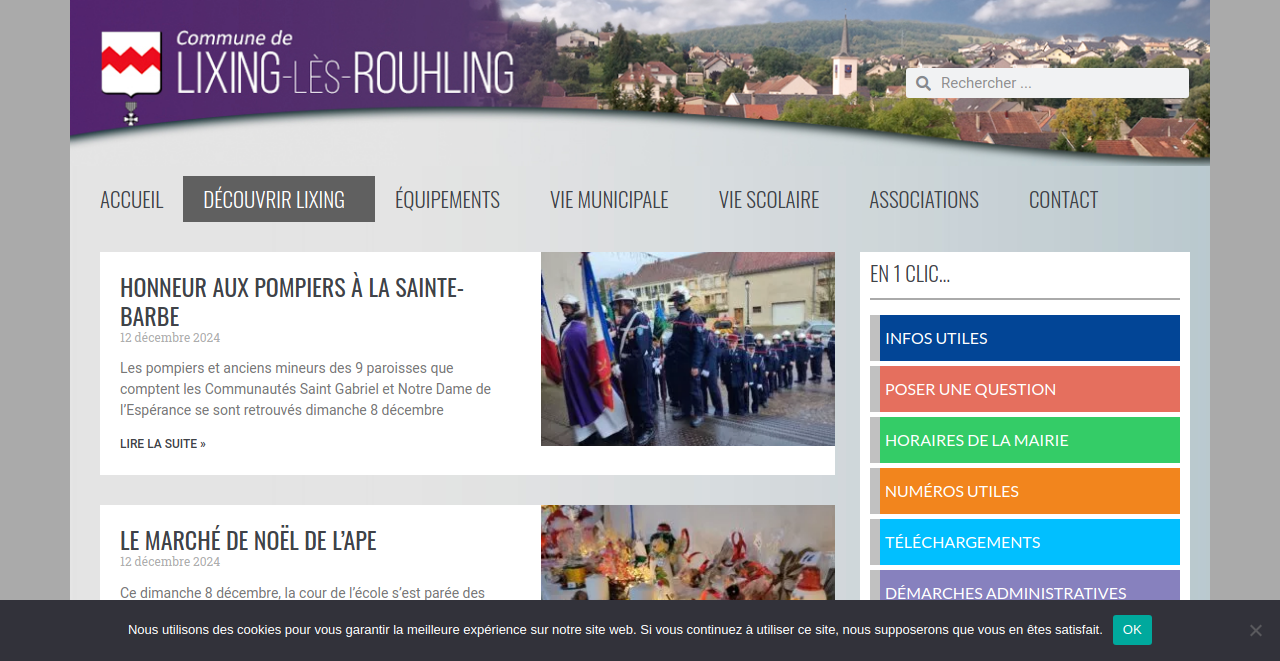Viewport: 1280px width, 661px height.
Task: Open the firefighters ceremony photo
Action: click(x=688, y=349)
